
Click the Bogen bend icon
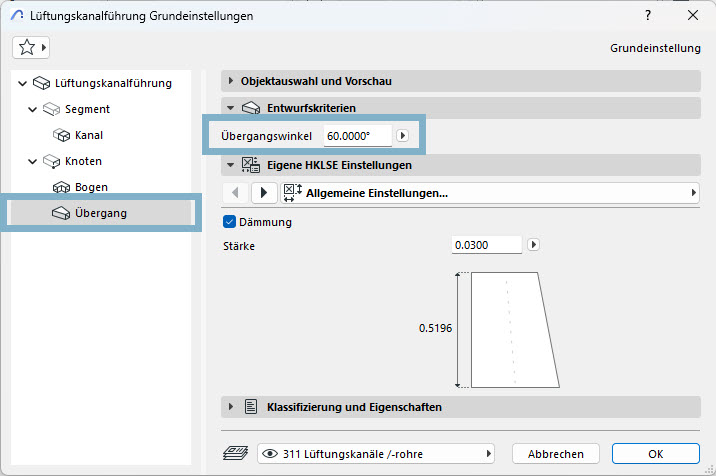coord(61,187)
